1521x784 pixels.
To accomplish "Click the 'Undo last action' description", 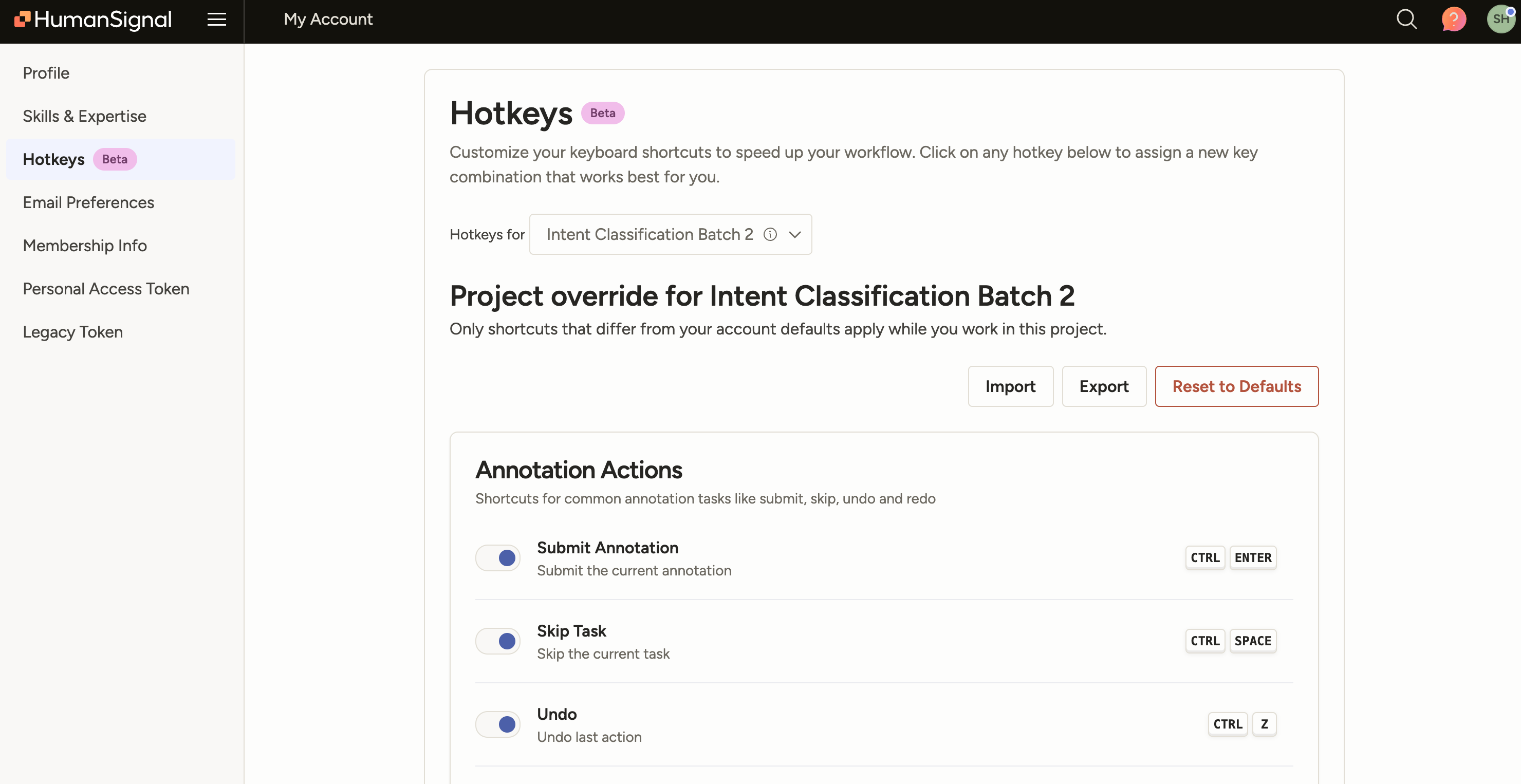I will click(x=589, y=737).
